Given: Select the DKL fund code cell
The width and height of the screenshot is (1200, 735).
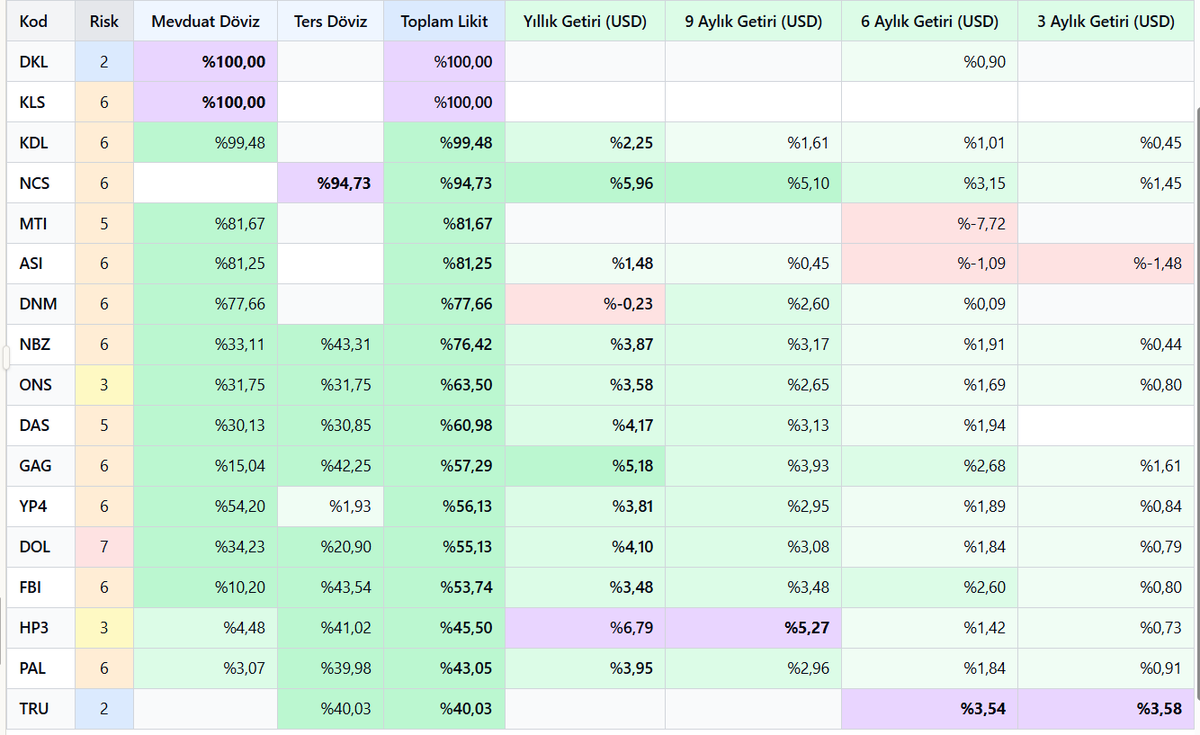Looking at the screenshot, I should point(40,62).
